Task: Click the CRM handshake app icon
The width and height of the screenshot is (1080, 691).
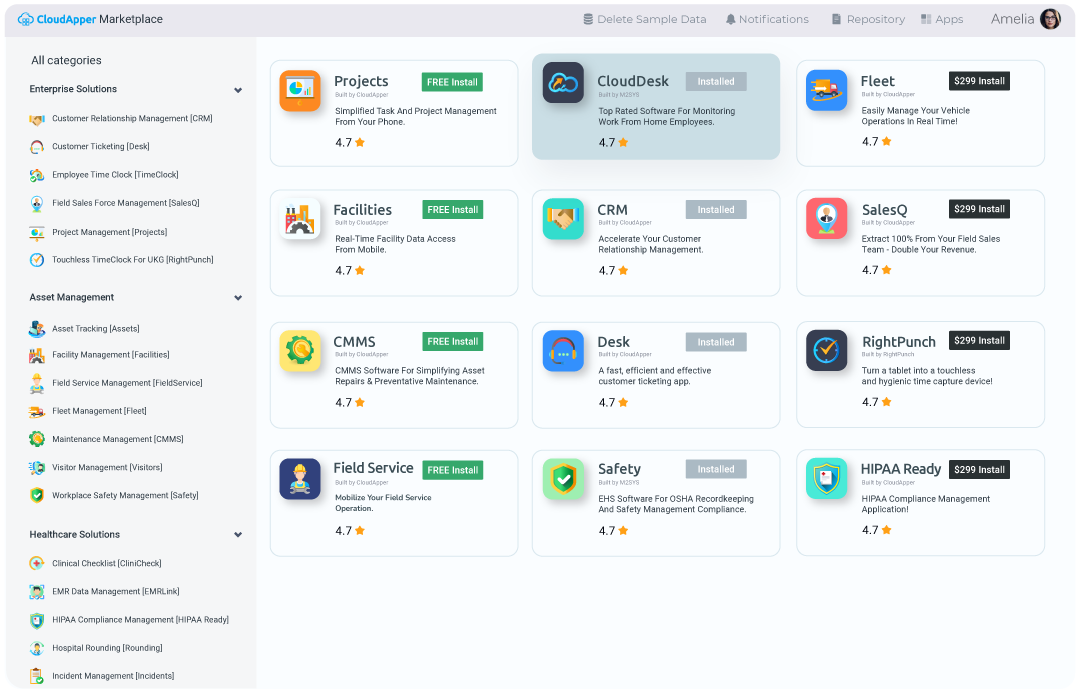Action: pyautogui.click(x=563, y=218)
